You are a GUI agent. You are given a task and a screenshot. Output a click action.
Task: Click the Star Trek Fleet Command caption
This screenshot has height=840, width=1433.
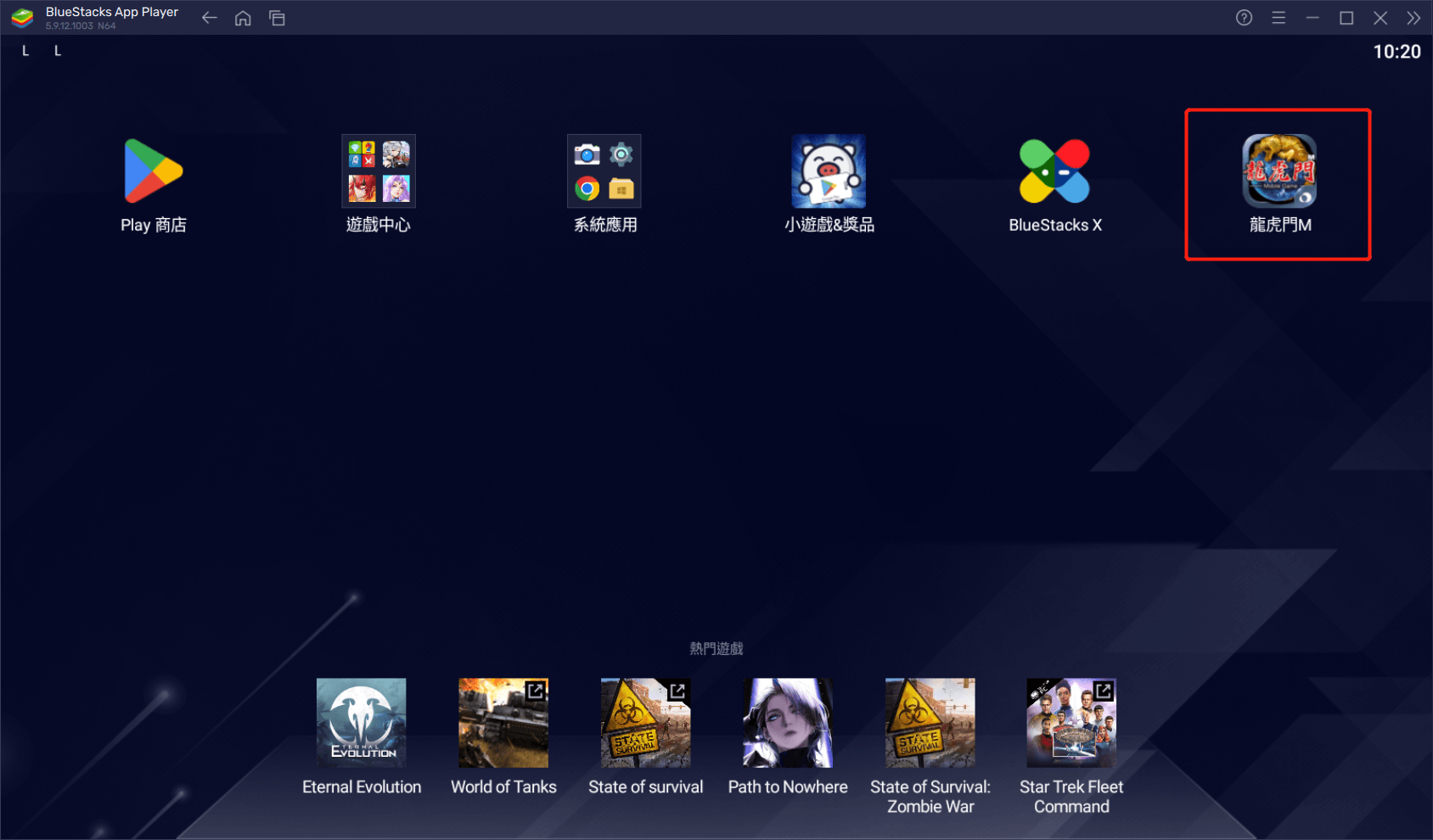click(x=1071, y=797)
